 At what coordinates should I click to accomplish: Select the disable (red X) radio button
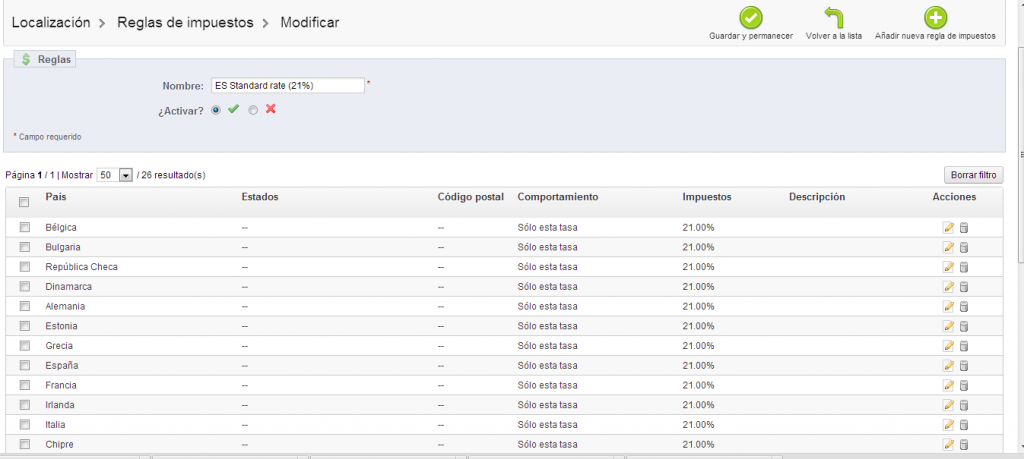click(253, 110)
